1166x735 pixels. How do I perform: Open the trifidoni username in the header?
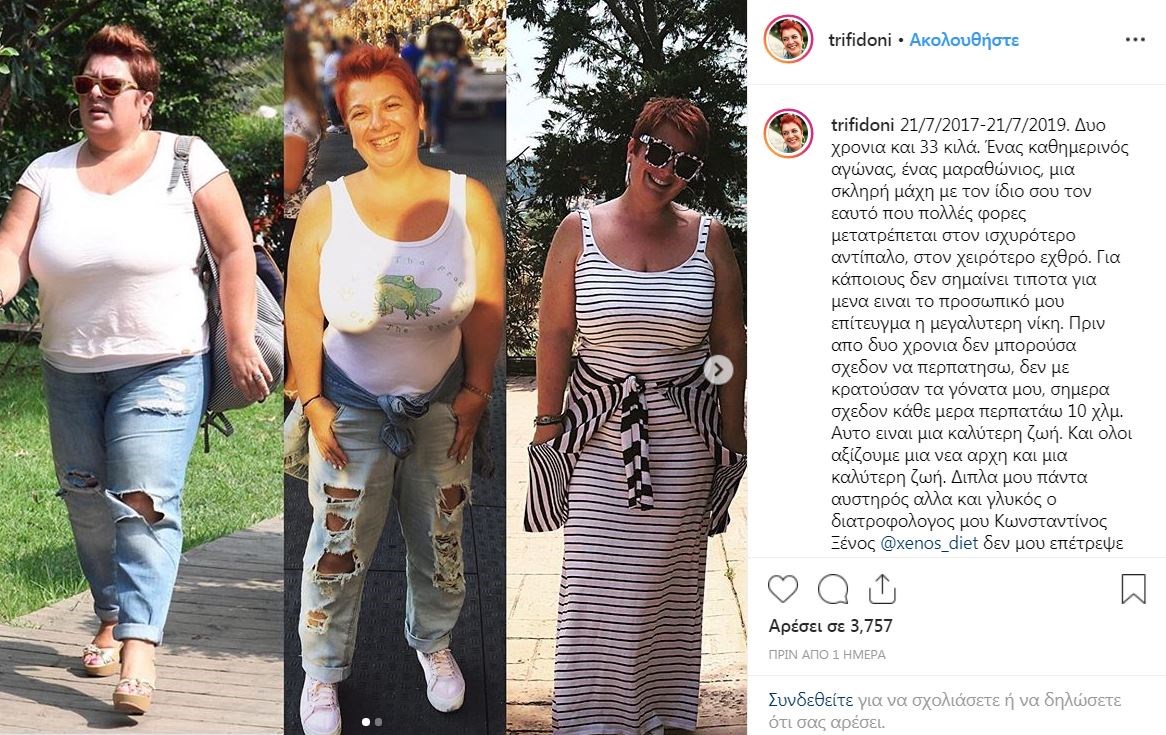[860, 39]
